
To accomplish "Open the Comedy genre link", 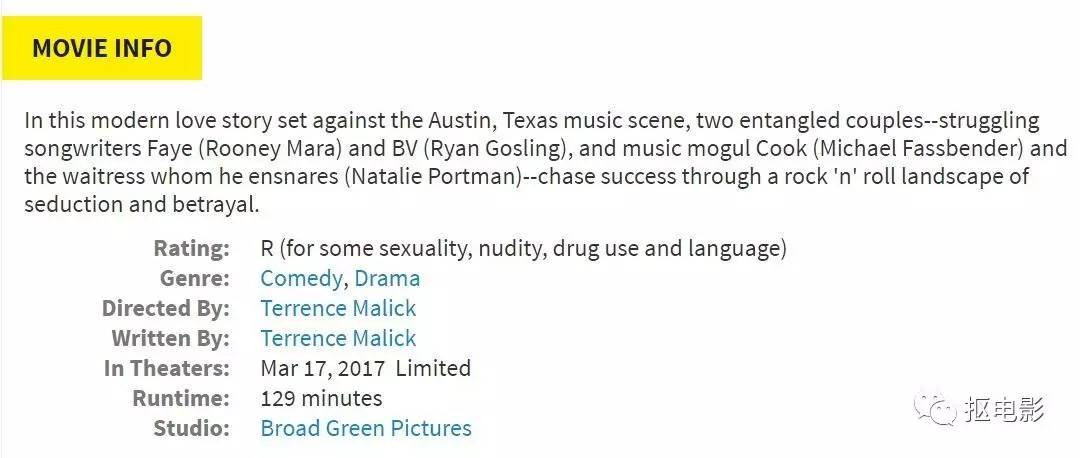I will pyautogui.click(x=301, y=278).
